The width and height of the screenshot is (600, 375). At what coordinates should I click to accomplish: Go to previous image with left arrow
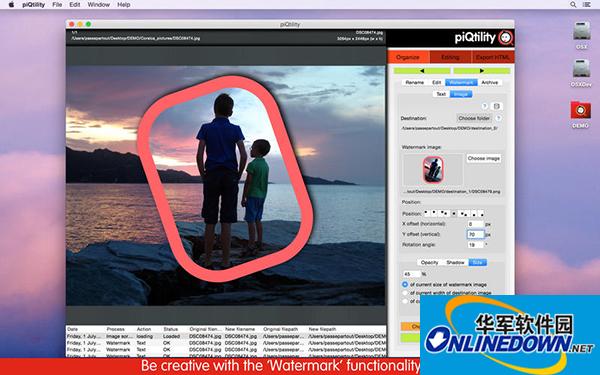[x=422, y=71]
